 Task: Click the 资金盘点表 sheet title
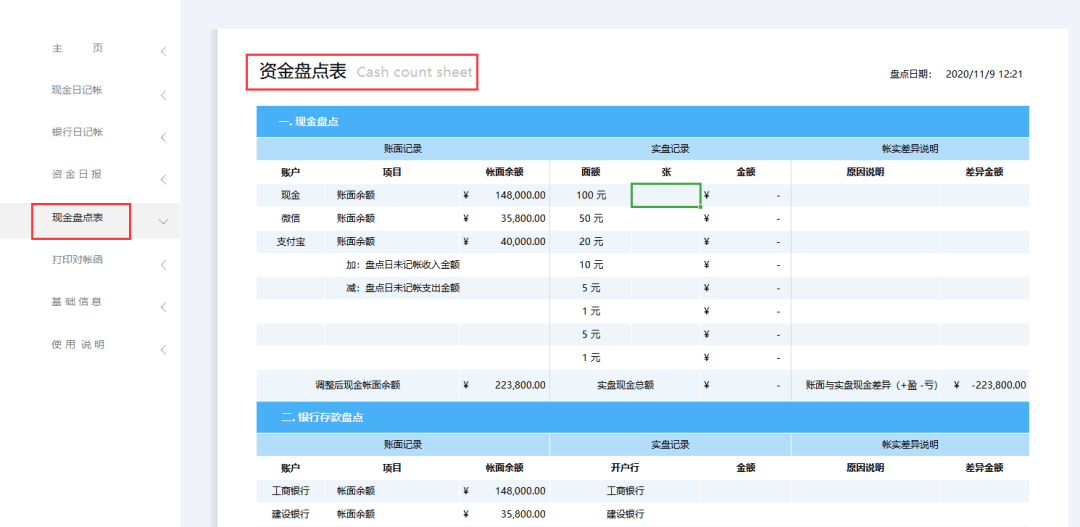pyautogui.click(x=302, y=72)
